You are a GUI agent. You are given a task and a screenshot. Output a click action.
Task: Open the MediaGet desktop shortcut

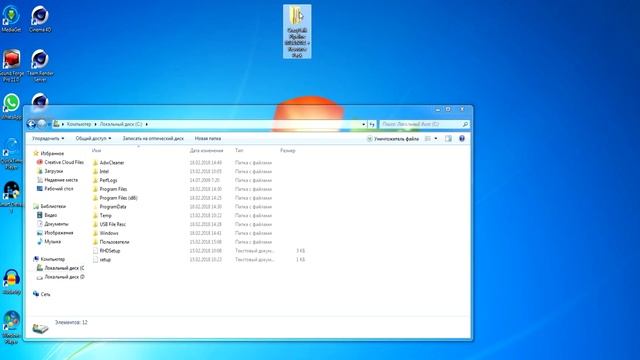pyautogui.click(x=11, y=19)
